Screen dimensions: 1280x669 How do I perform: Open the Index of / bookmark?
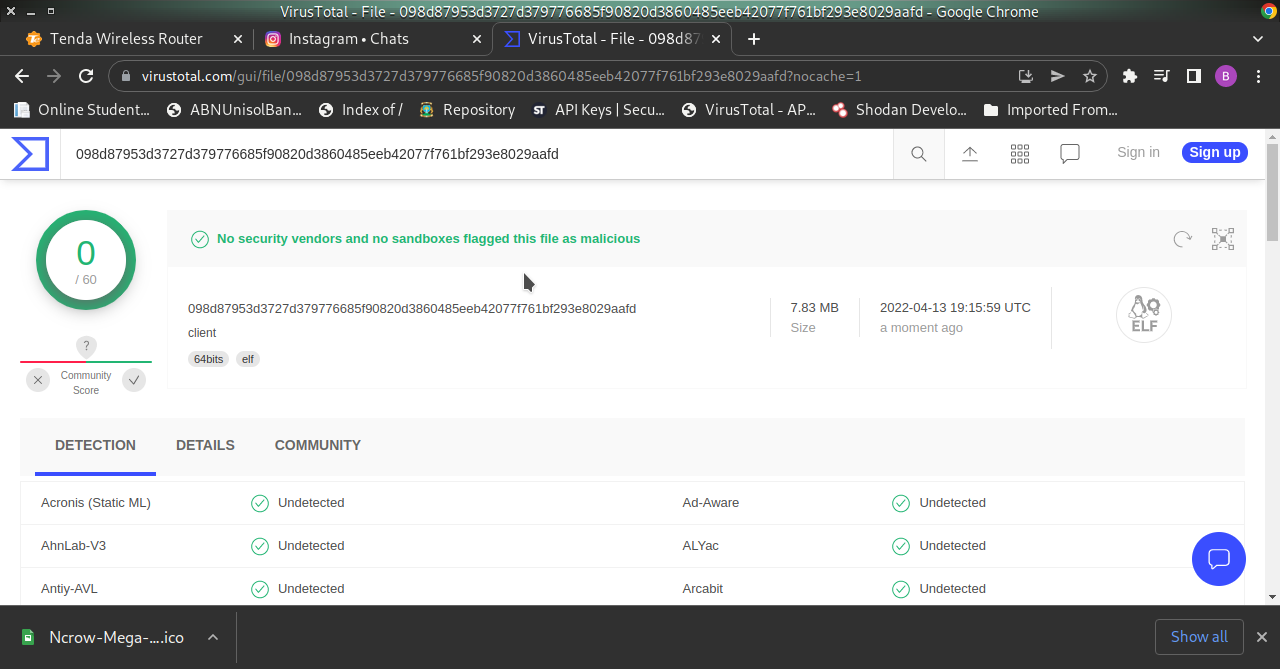pyautogui.click(x=360, y=110)
